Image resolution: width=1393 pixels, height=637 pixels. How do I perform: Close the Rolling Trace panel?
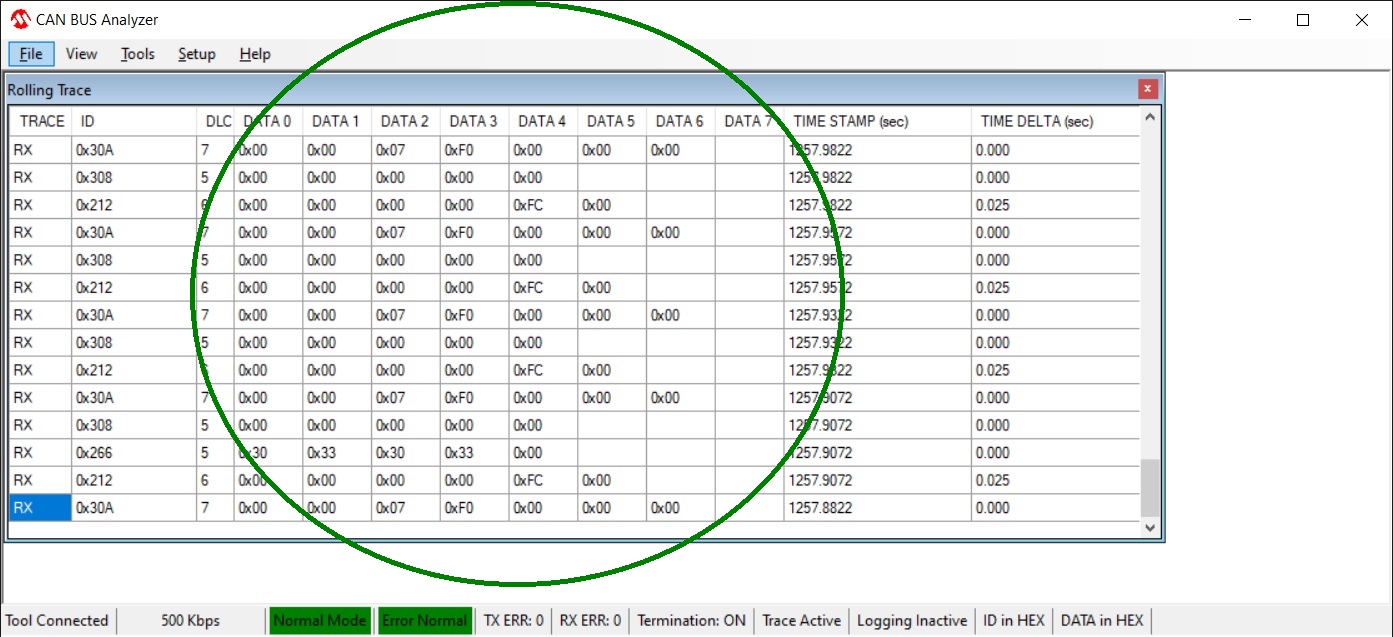click(x=1147, y=89)
